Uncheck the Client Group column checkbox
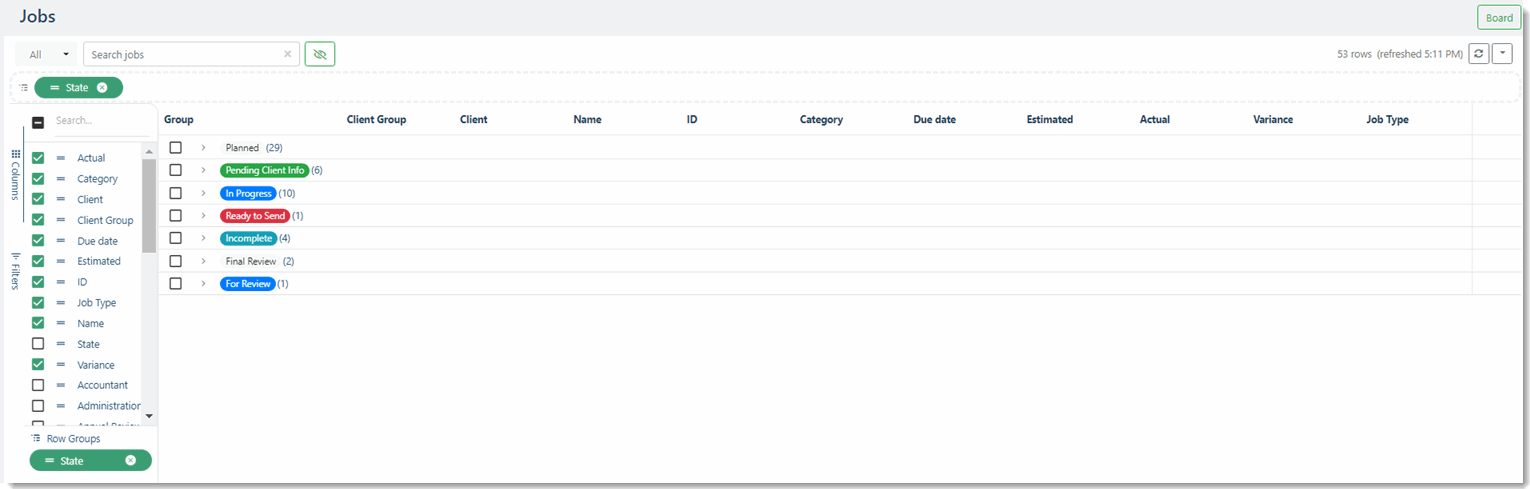1530x489 pixels. coord(38,220)
